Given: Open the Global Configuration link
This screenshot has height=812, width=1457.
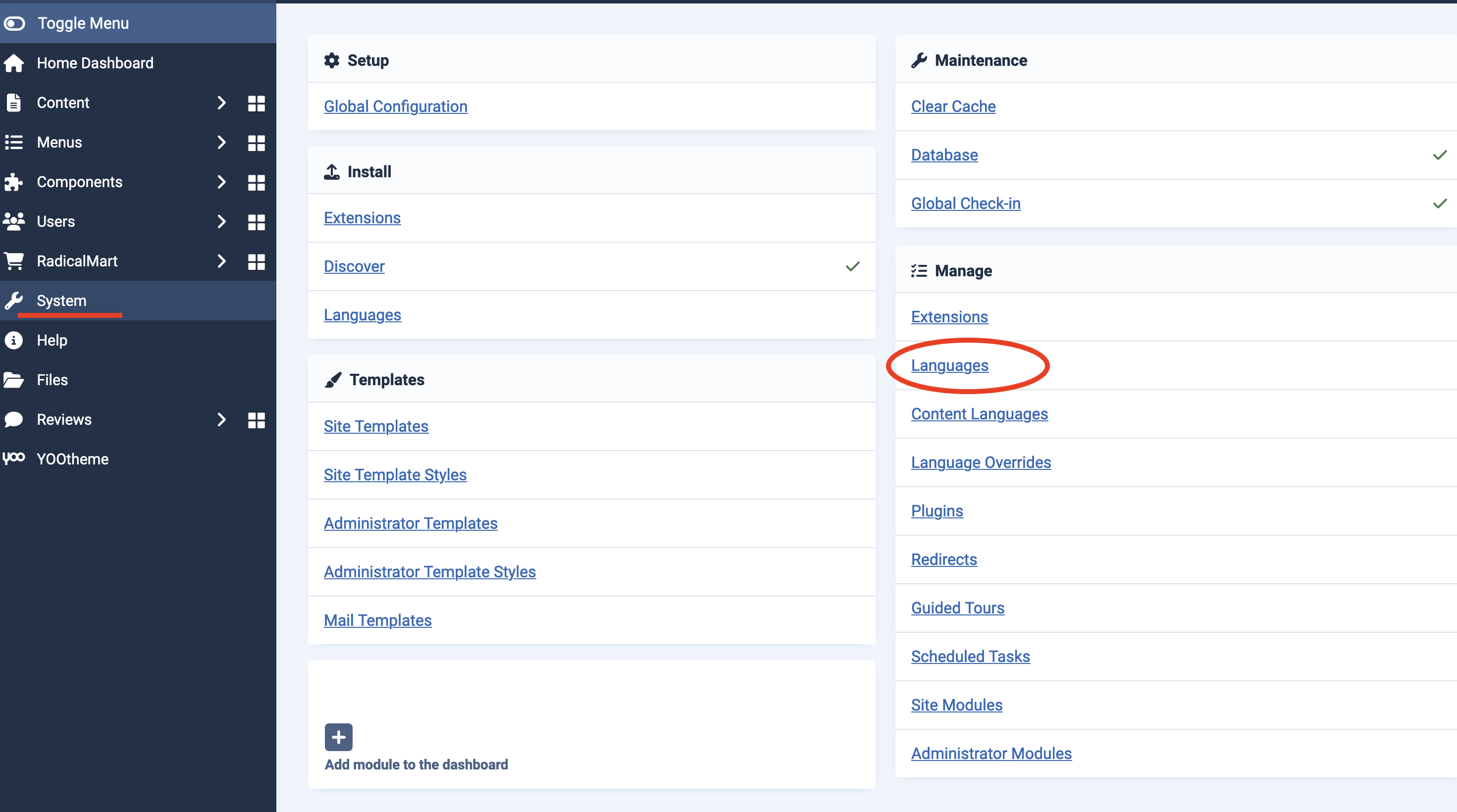Looking at the screenshot, I should [x=395, y=106].
